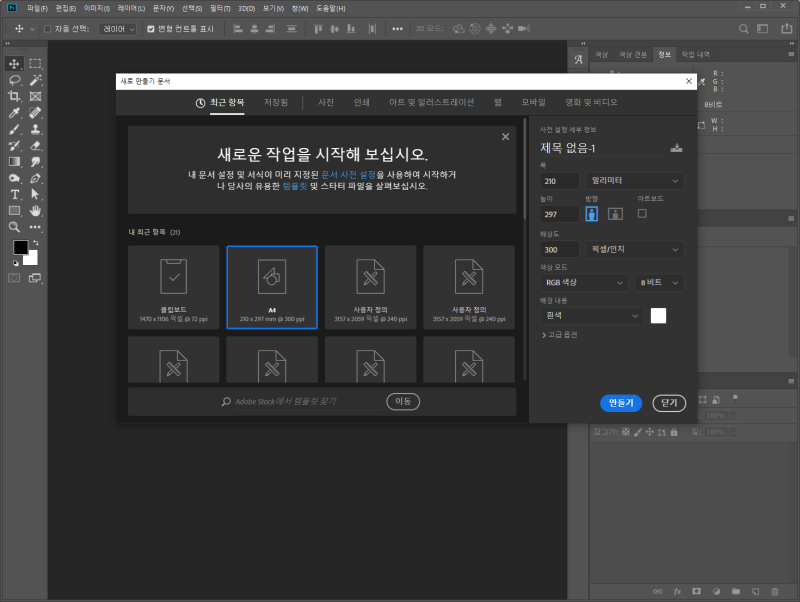Open the 흰색 background contents dropdown

(x=591, y=316)
